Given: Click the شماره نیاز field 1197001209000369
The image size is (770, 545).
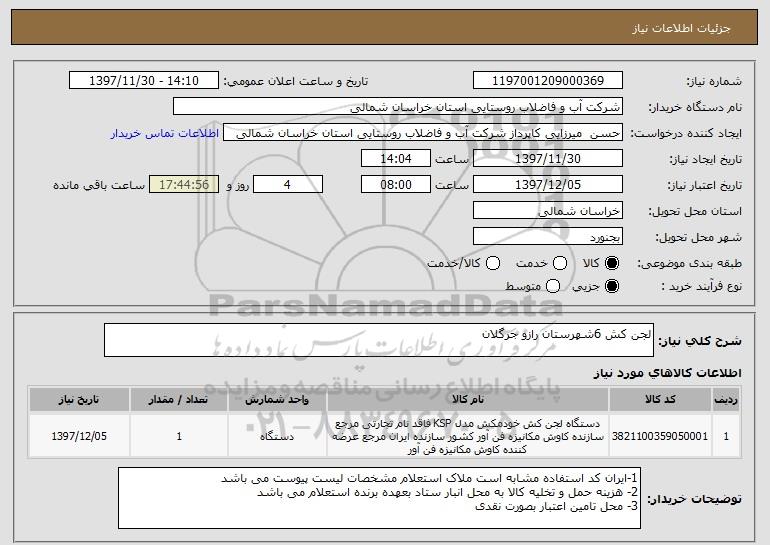Looking at the screenshot, I should [548, 81].
